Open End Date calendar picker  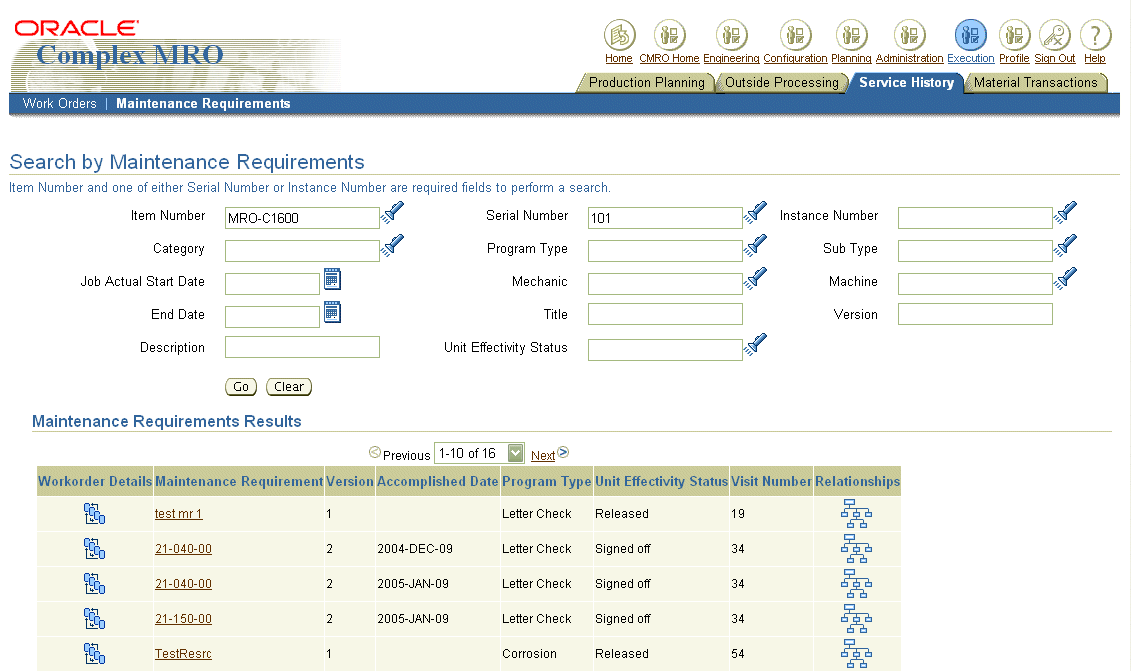(332, 312)
